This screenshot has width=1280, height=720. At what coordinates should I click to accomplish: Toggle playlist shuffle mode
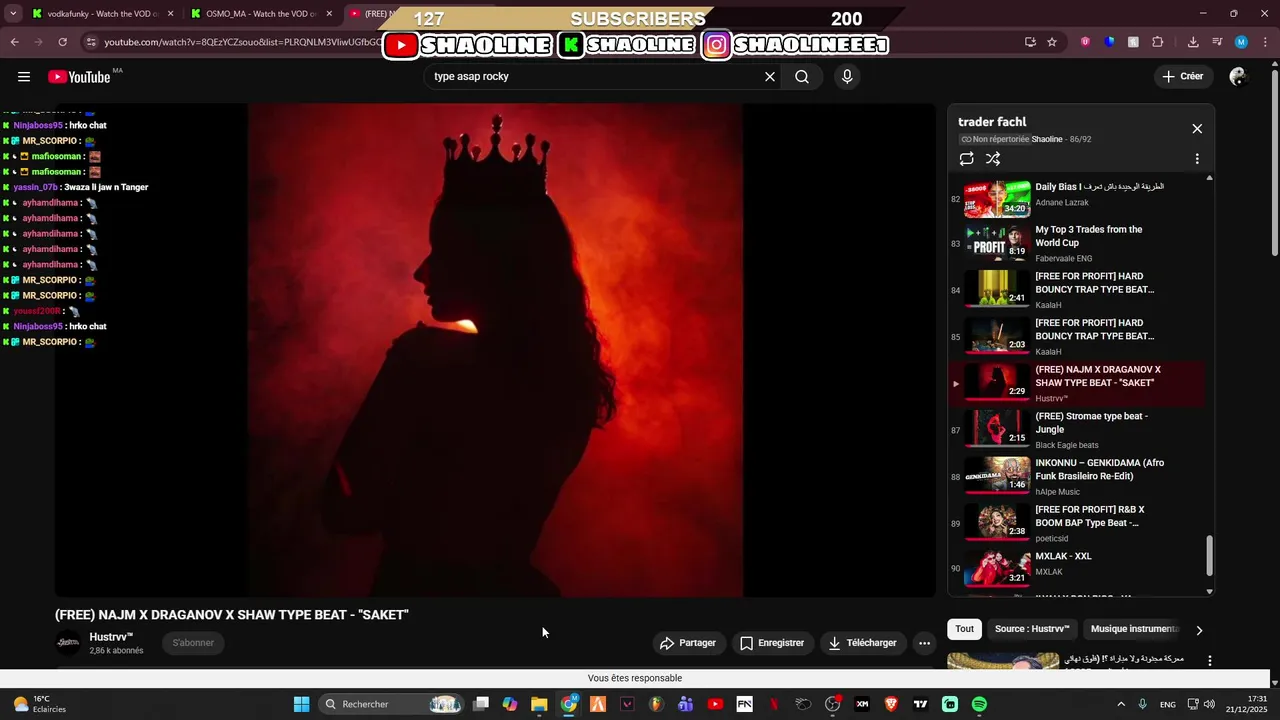pos(993,159)
